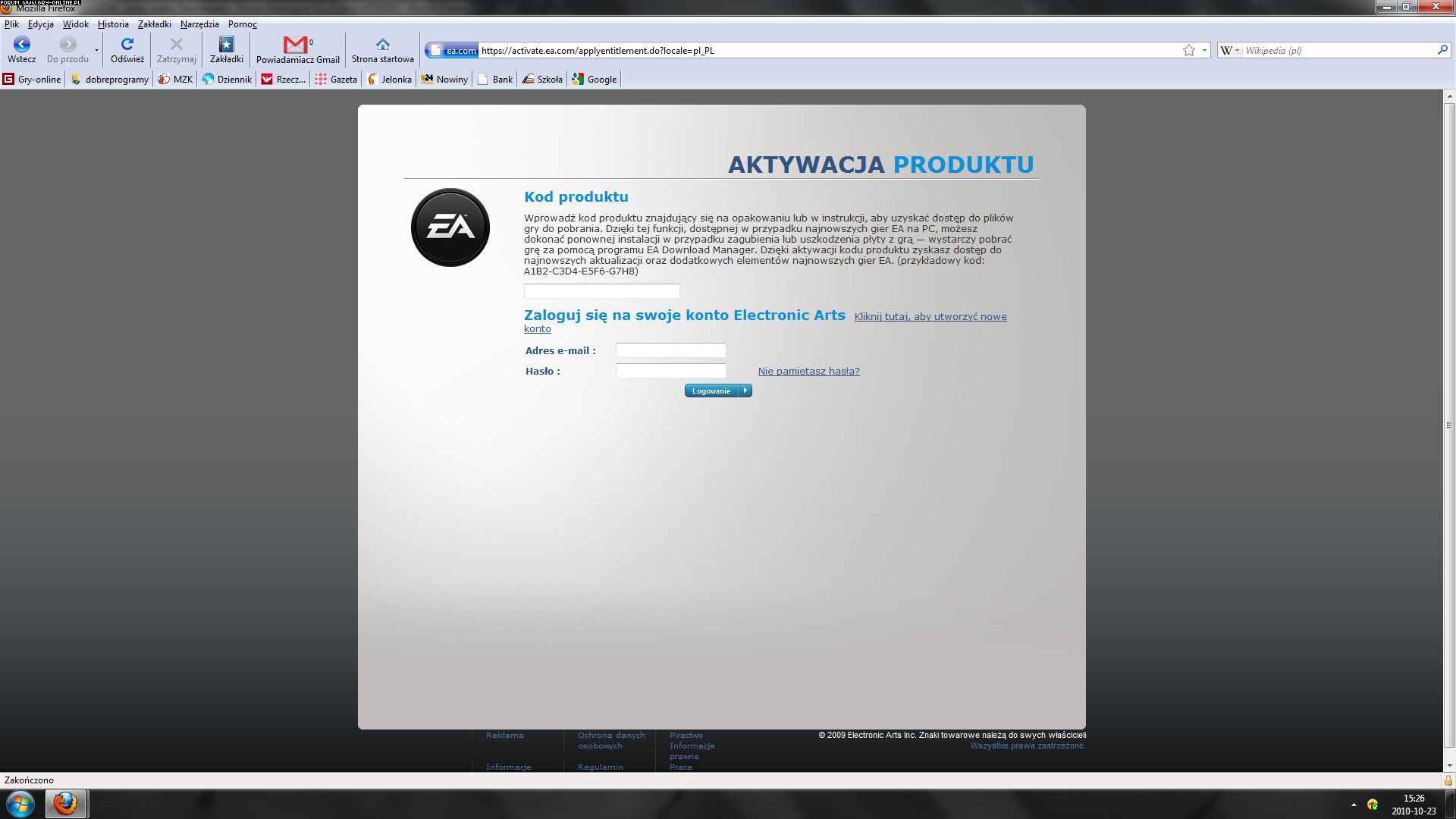Viewport: 1456px width, 819px height.
Task: Click the Praca footer link
Action: [x=681, y=767]
